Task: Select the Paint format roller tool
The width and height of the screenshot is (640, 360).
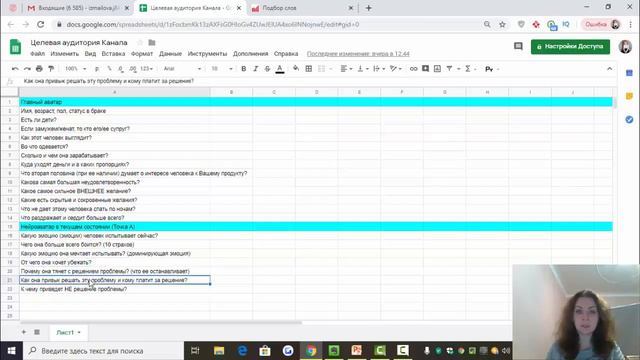Action: coord(51,69)
